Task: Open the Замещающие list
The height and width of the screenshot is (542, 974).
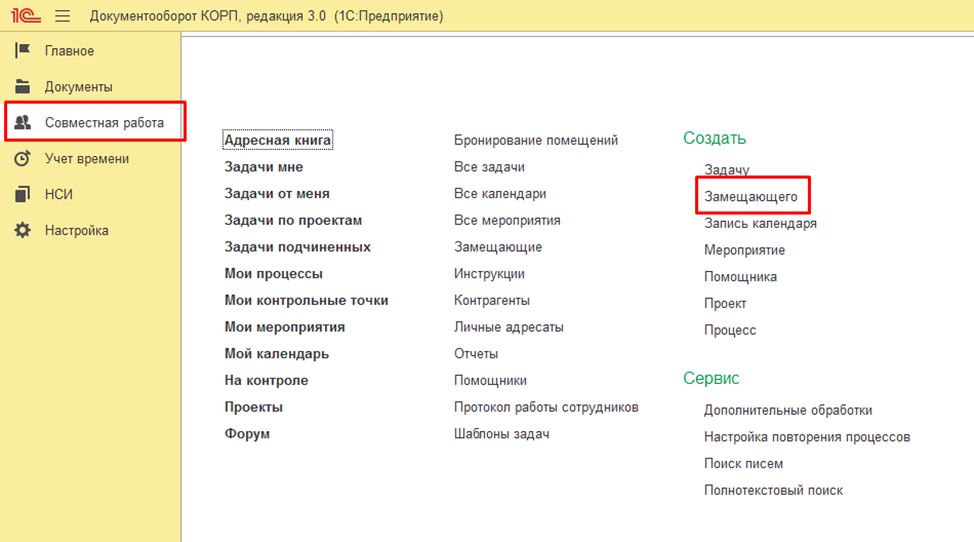Action: (x=498, y=247)
